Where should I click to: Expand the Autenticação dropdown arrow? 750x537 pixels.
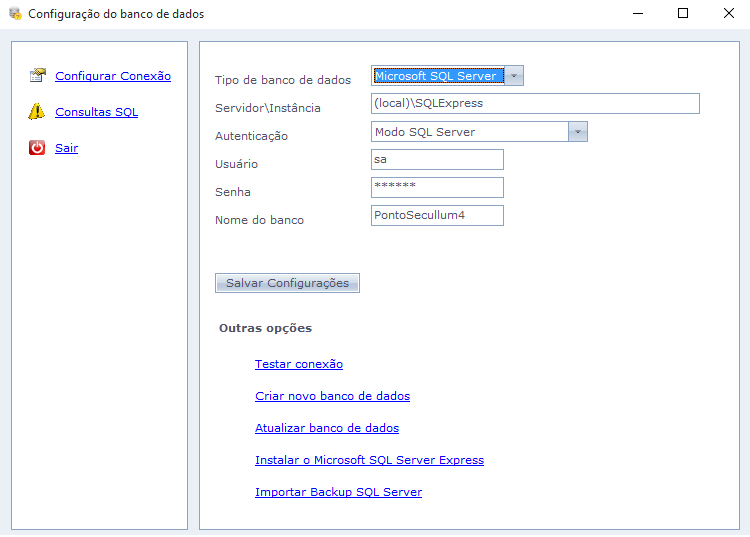click(x=577, y=132)
